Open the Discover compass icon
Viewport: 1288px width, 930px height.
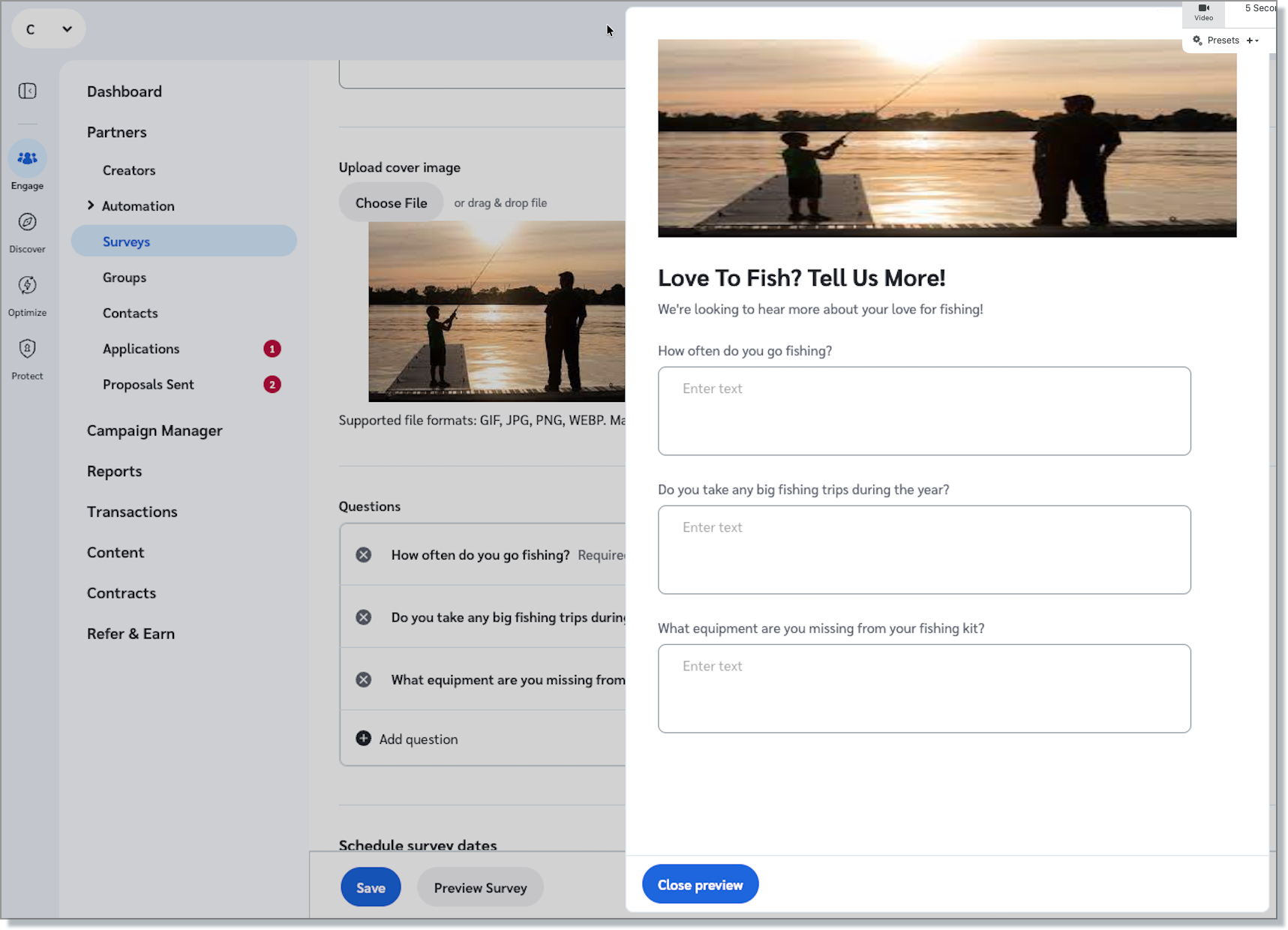tap(28, 222)
